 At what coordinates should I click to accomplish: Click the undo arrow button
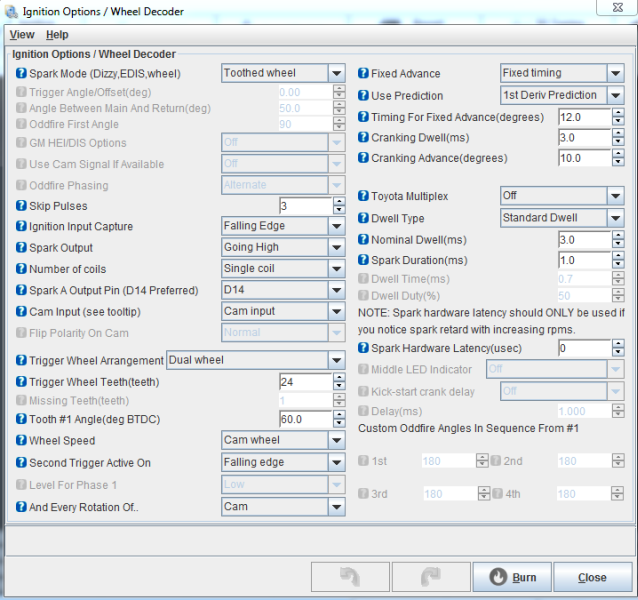(x=350, y=577)
